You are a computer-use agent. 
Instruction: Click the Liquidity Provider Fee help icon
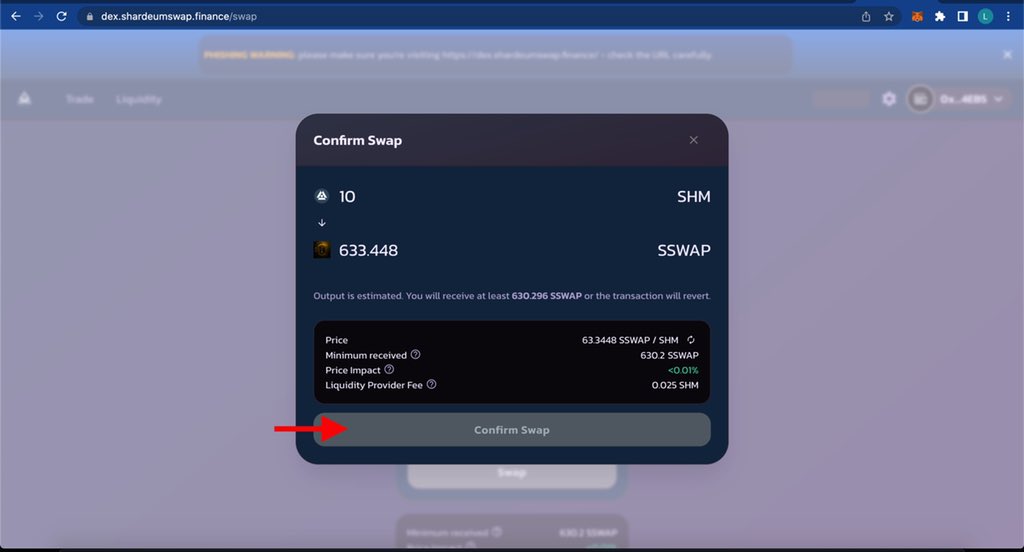coord(432,385)
